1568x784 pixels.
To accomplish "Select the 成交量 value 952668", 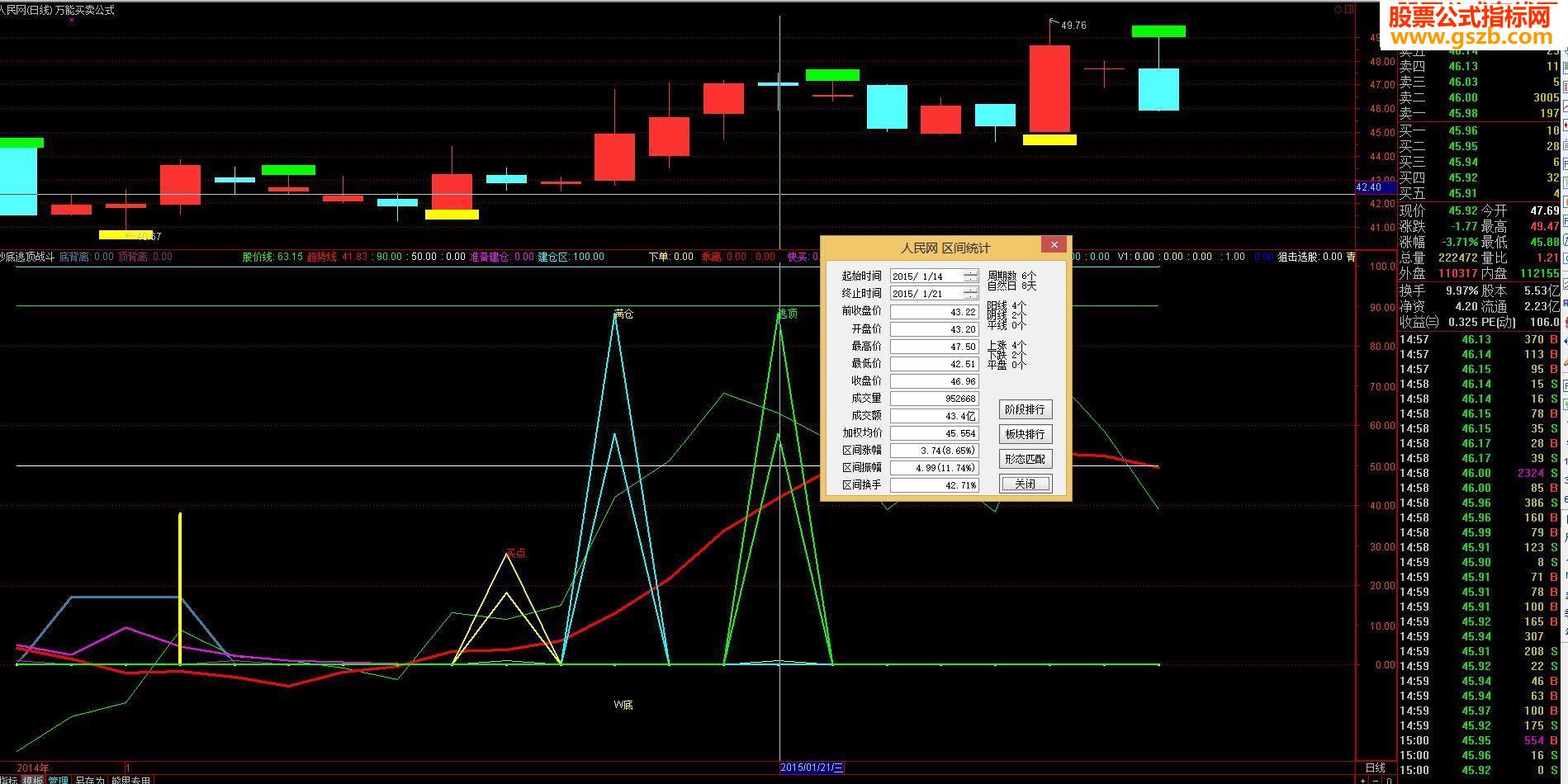I will (934, 399).
